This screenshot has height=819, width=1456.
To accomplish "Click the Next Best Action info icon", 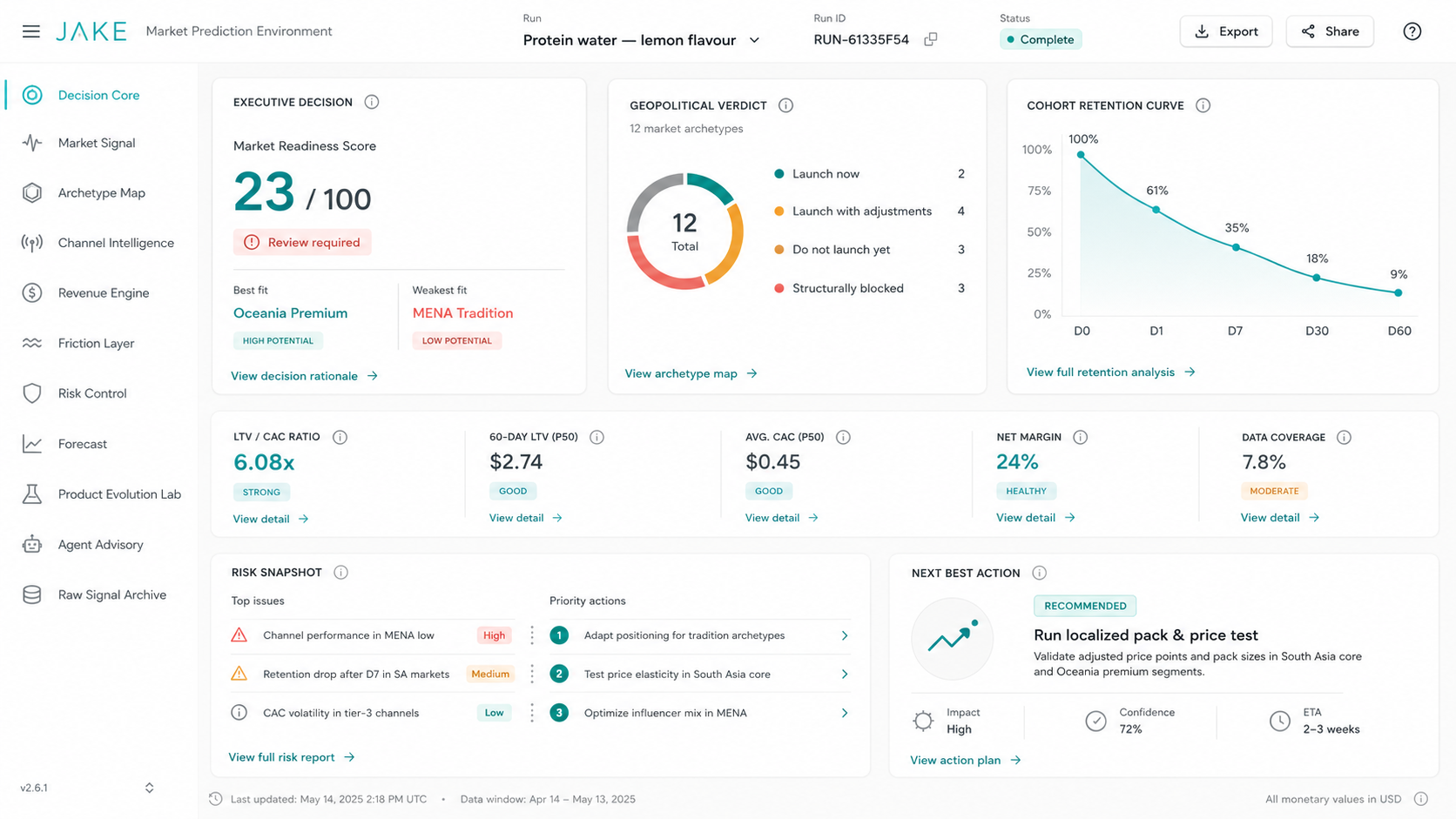I will tap(1039, 573).
